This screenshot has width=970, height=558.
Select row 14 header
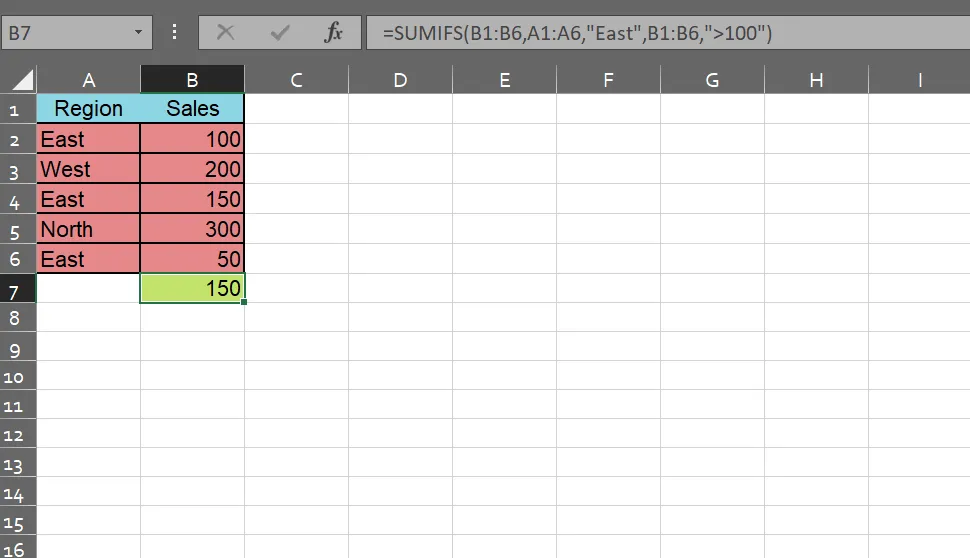click(18, 492)
